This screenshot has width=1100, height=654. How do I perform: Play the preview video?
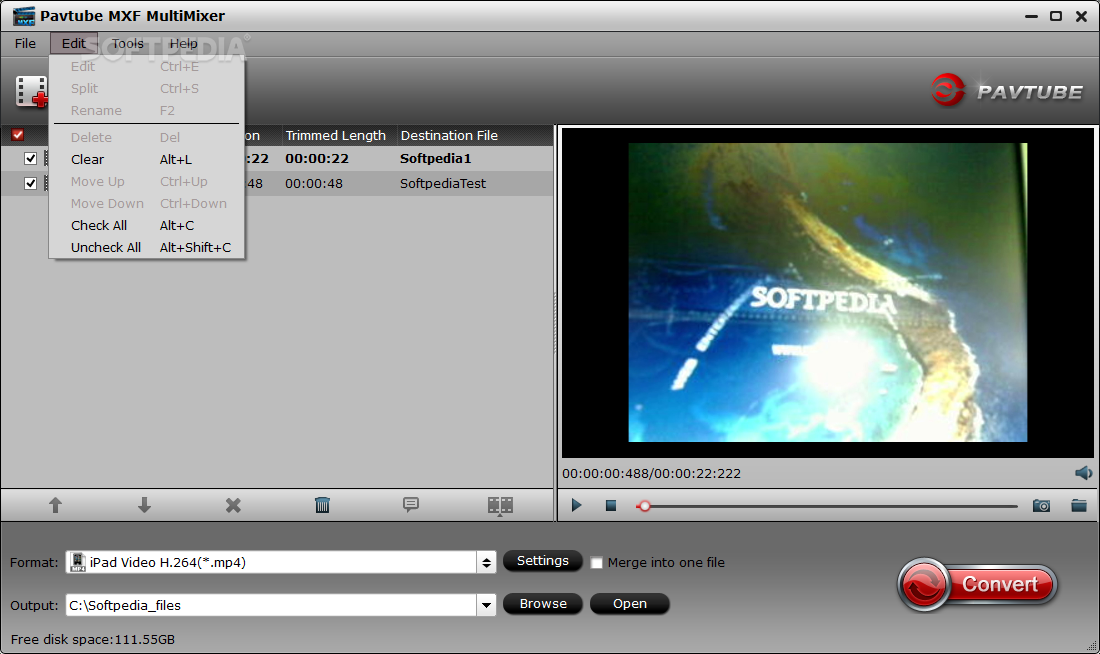(577, 505)
